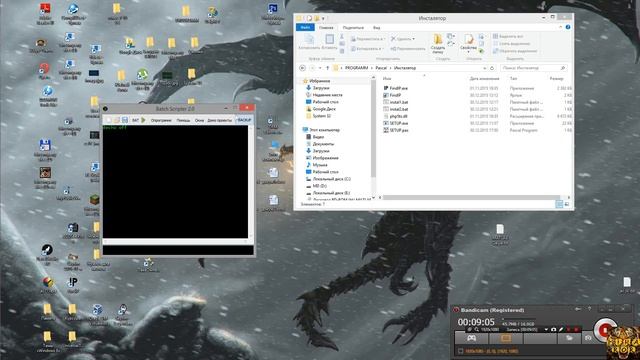Go back with Explorer's back arrow
640x360 pixels.
(302, 68)
